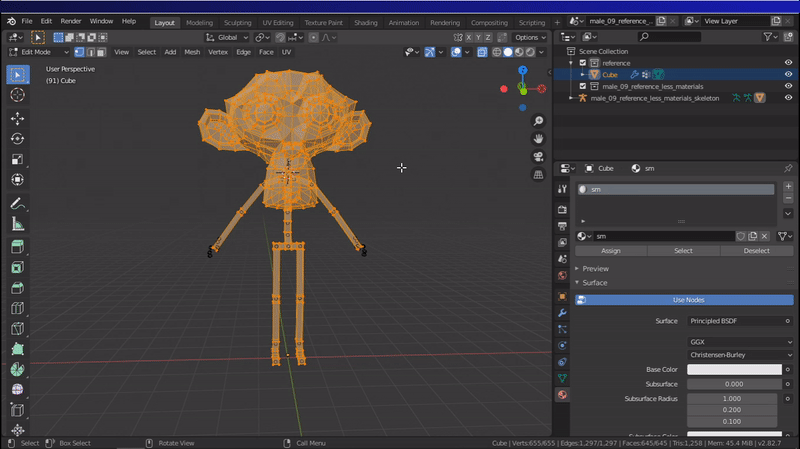Open the GGX distribution dropdown

point(734,341)
